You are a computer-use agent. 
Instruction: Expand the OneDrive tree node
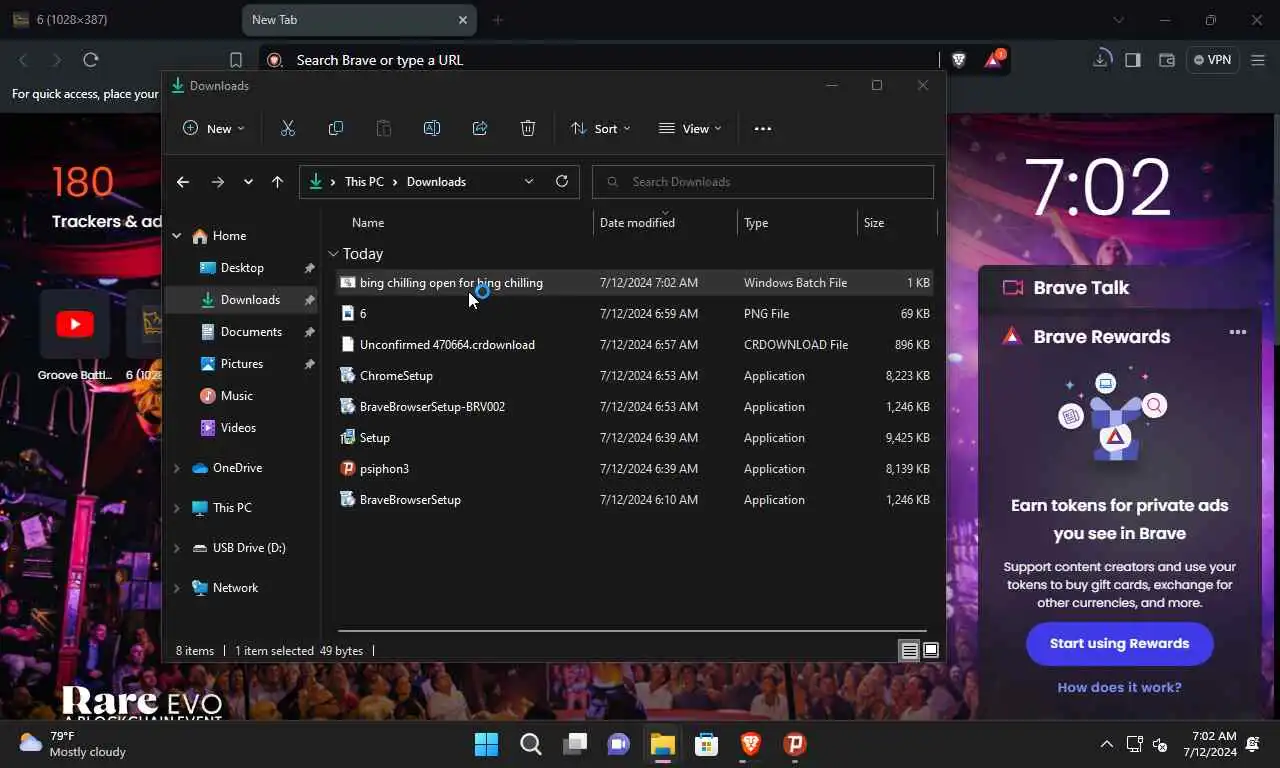click(x=177, y=468)
